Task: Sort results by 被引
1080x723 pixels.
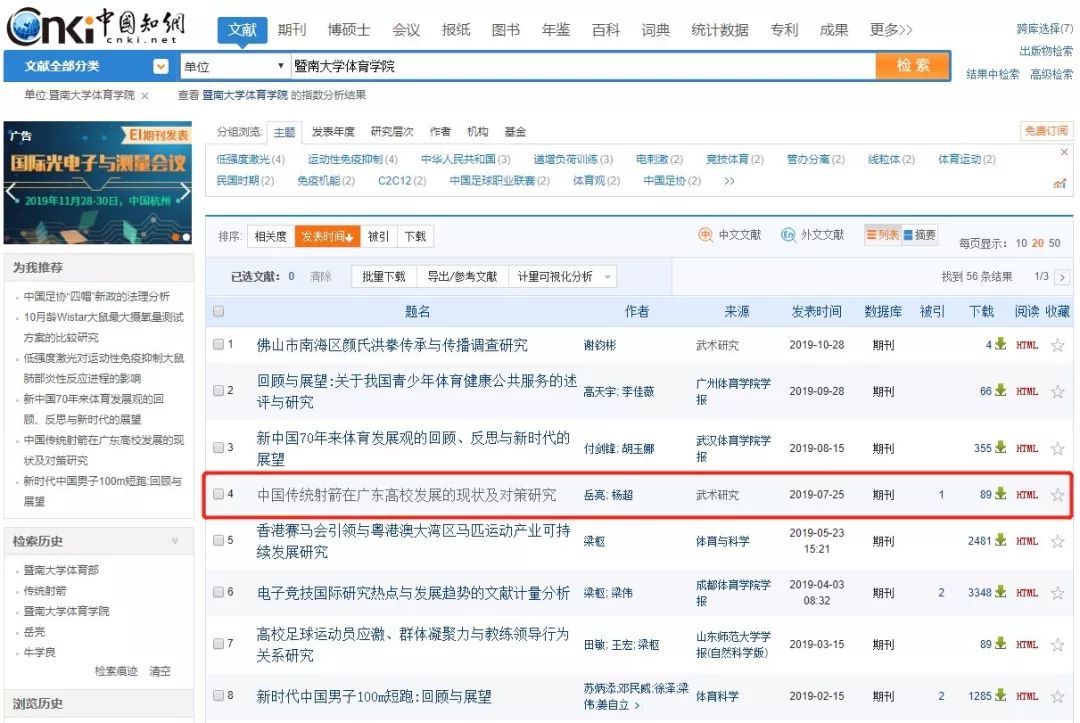Action: click(378, 236)
